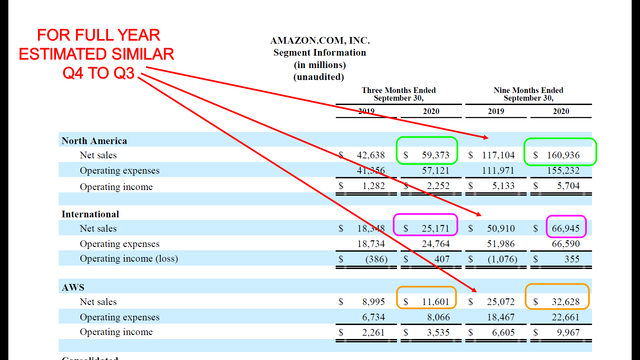
Task: Select the International section heading
Action: pos(90,214)
